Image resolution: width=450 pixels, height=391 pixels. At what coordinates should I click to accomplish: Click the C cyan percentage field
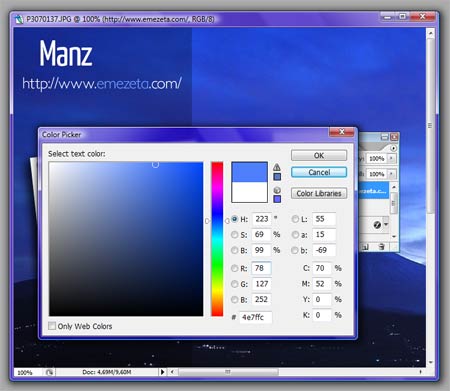pos(322,268)
